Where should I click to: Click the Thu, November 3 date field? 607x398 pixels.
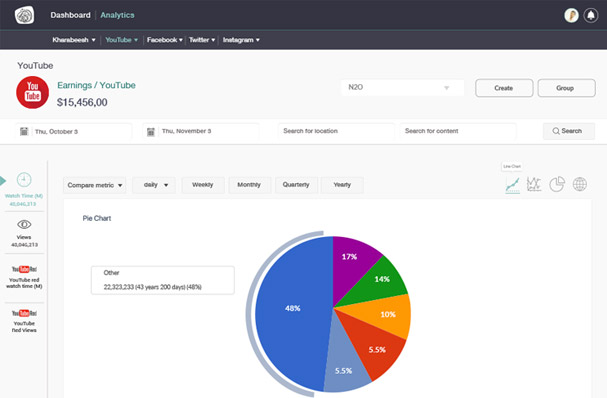pyautogui.click(x=201, y=131)
